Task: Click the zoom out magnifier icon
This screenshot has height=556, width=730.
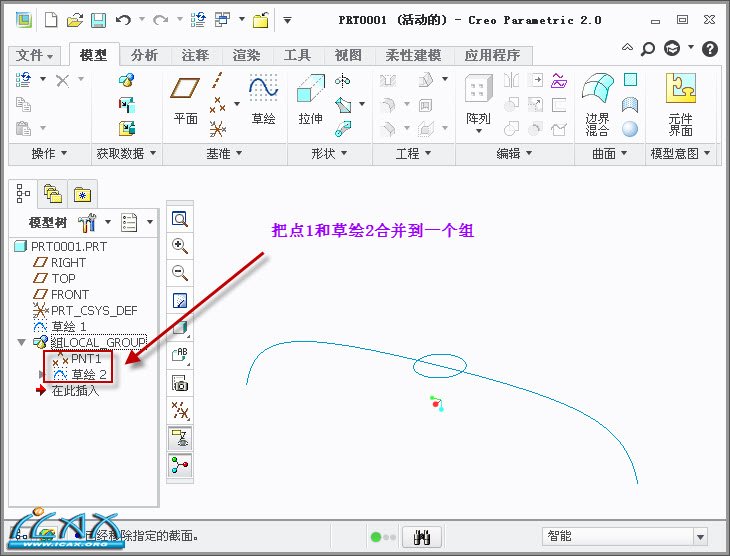Action: click(180, 273)
